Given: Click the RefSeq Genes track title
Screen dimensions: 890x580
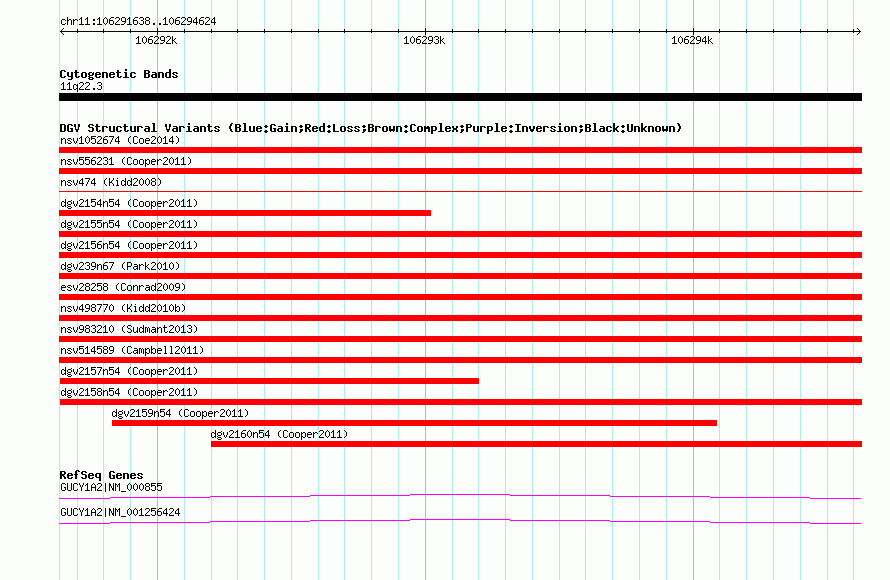Looking at the screenshot, I should pos(102,475).
